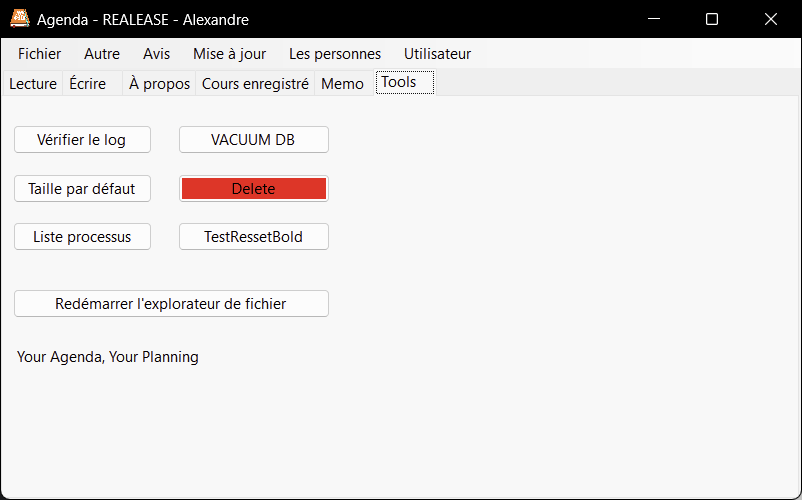Open the Utilisateur menu
The height and width of the screenshot is (500, 802).
click(437, 54)
